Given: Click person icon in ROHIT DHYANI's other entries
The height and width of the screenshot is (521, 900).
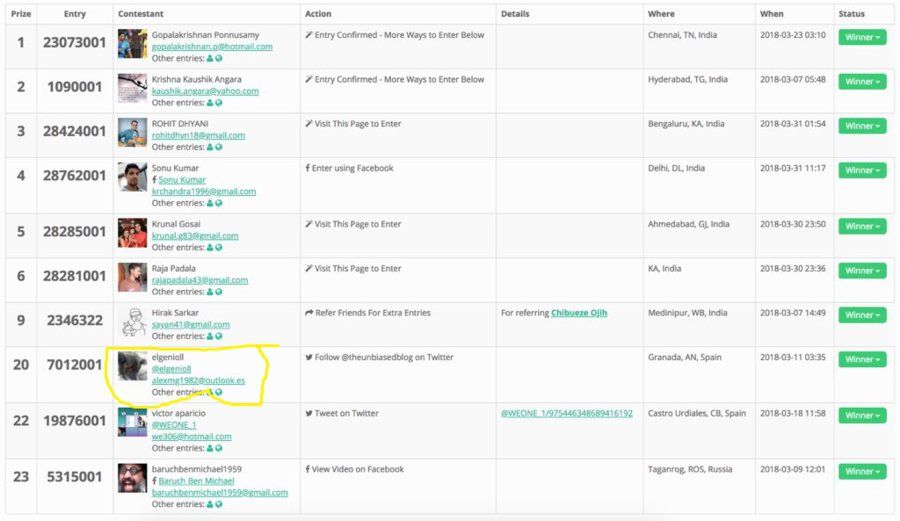Looking at the screenshot, I should [x=210, y=147].
